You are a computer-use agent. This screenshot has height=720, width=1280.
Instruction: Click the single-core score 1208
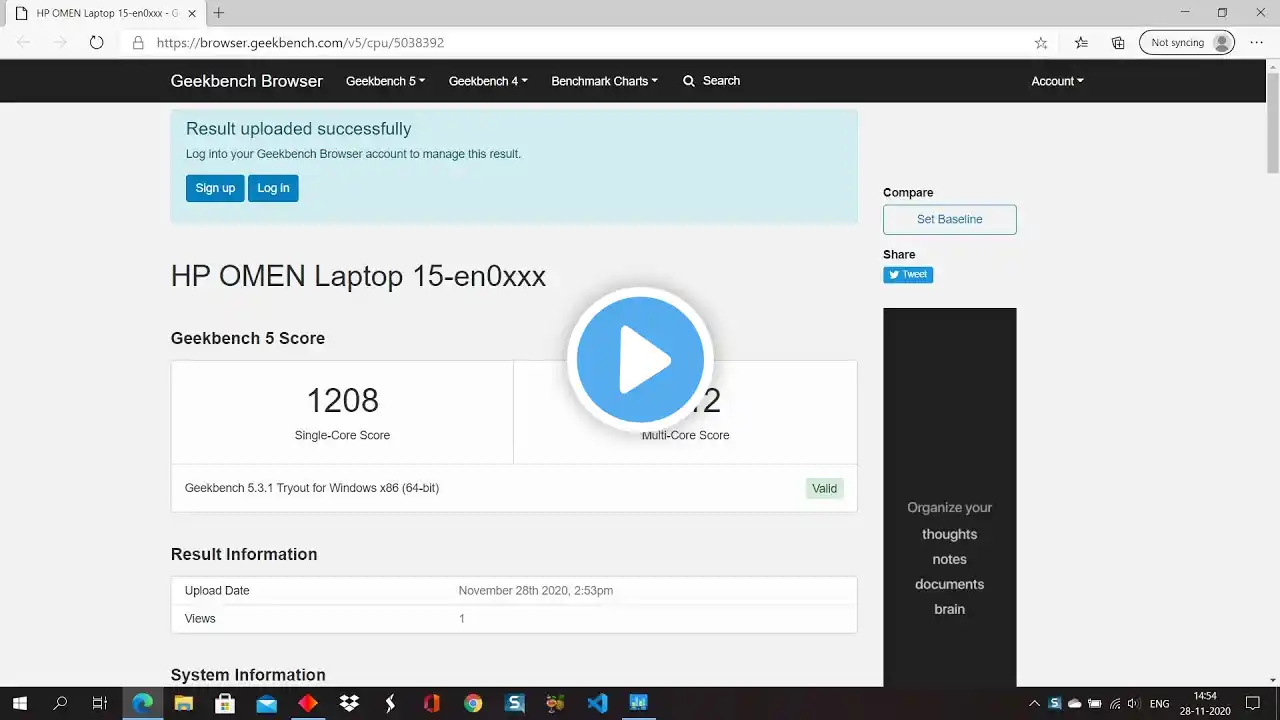[x=342, y=400]
